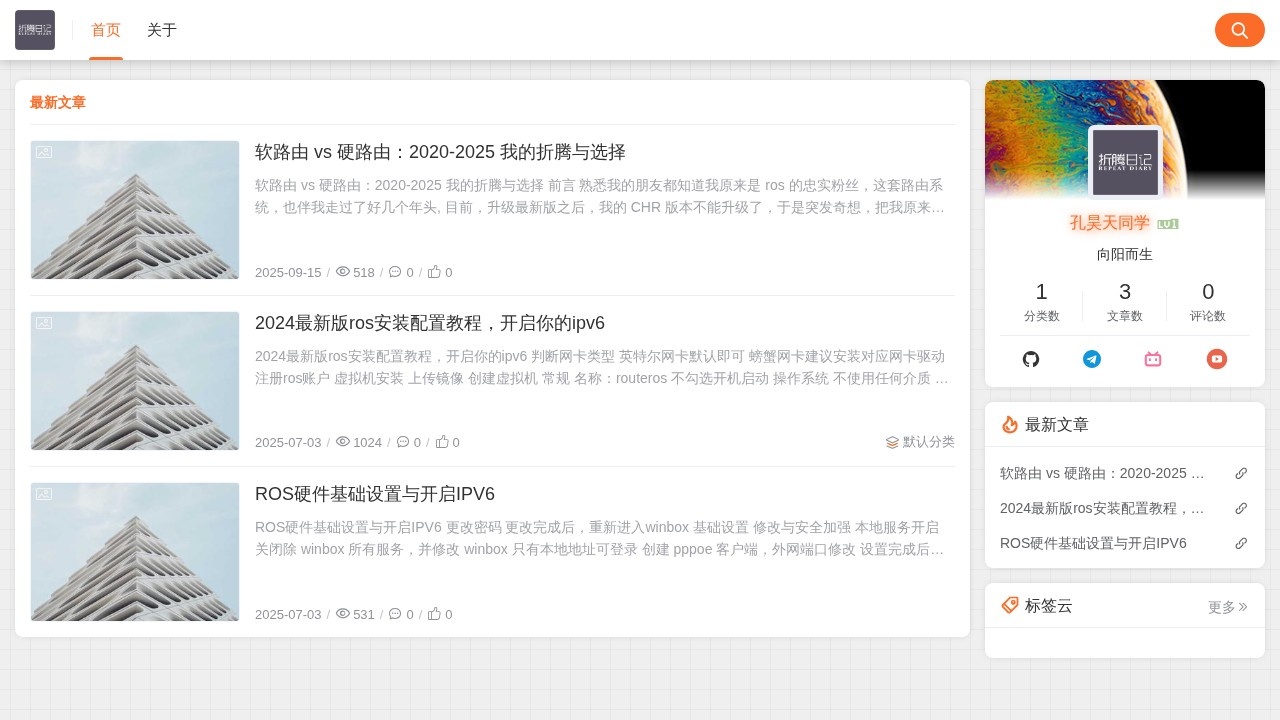Click excerpt beginning 更改密码 更改完成后
Screen dimensions: 1280x720
pyautogui.click(x=600, y=538)
